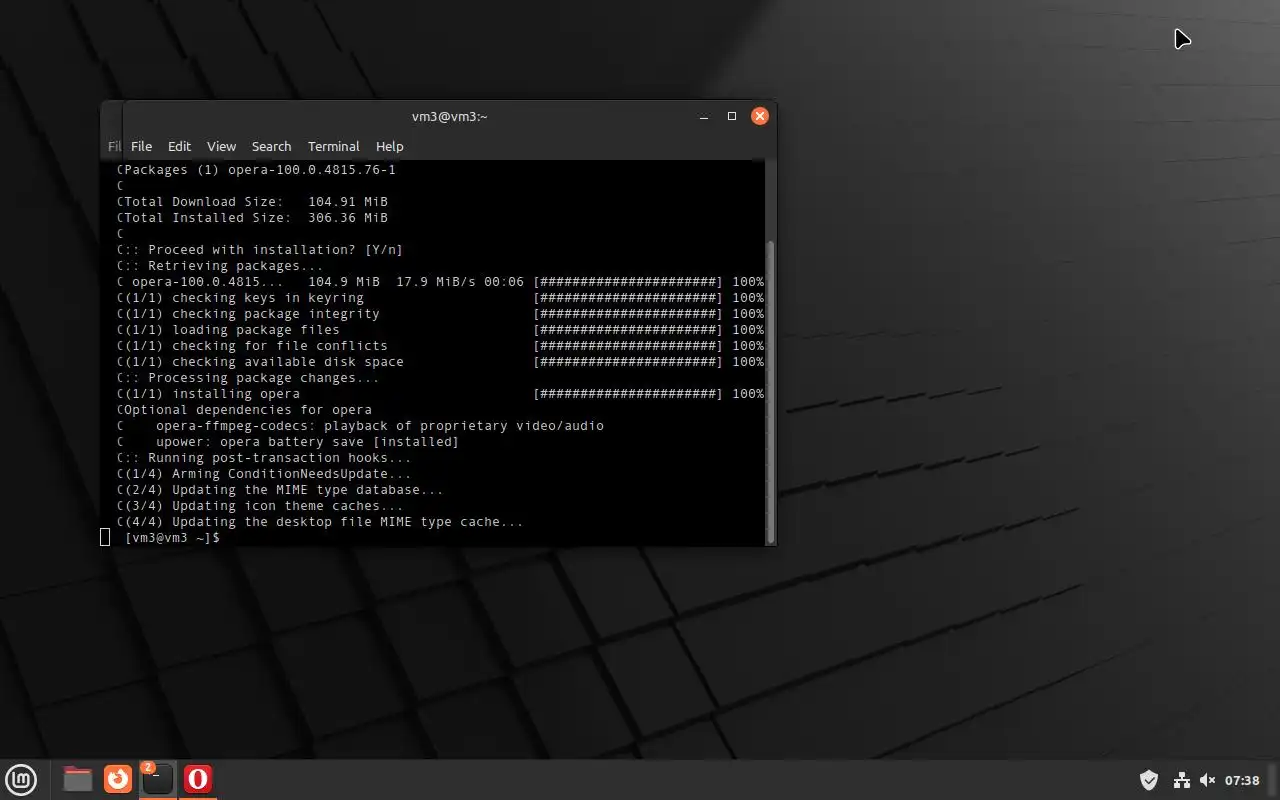Open the terminal Search menu
This screenshot has width=1280, height=800.
pyautogui.click(x=271, y=146)
